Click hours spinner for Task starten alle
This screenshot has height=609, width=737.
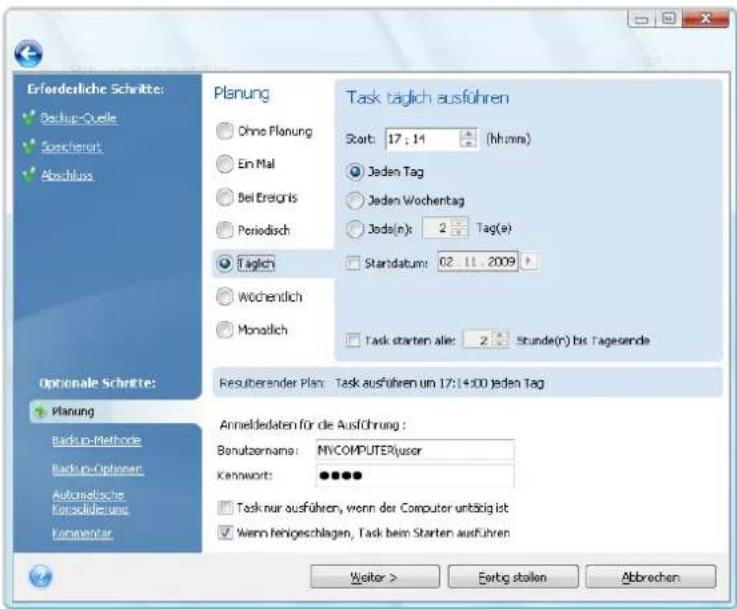(500, 339)
